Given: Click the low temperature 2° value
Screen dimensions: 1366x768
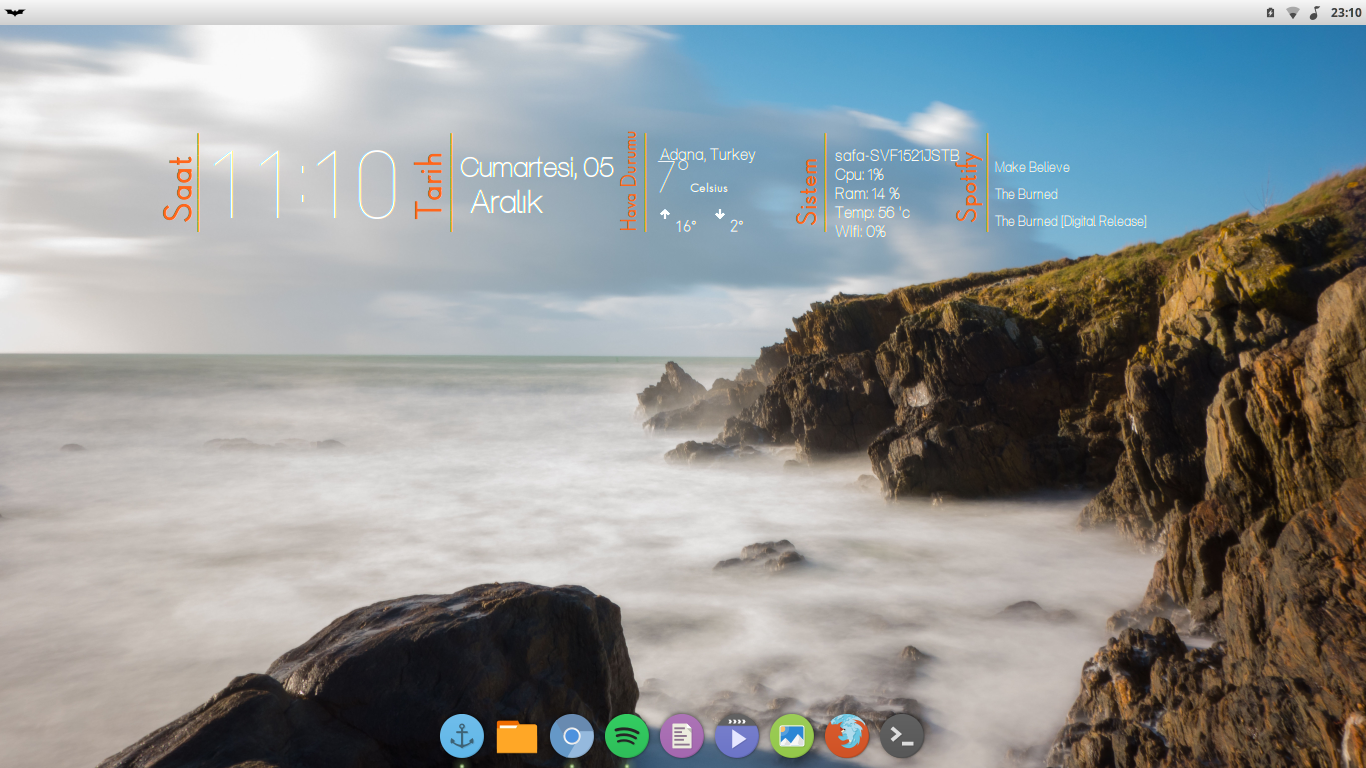Looking at the screenshot, I should click(x=737, y=226).
